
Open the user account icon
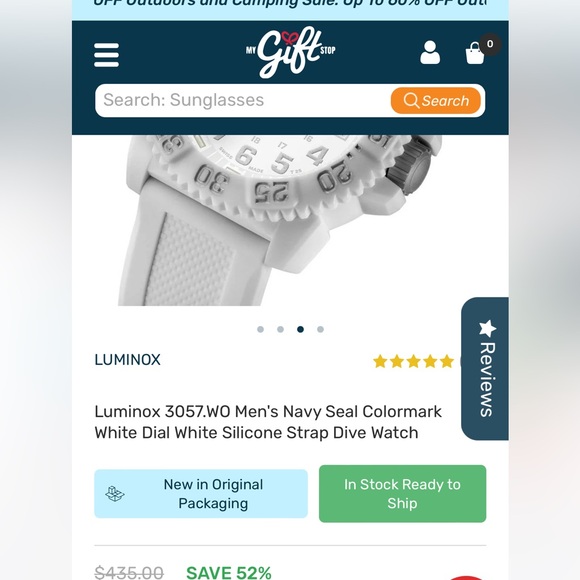430,53
